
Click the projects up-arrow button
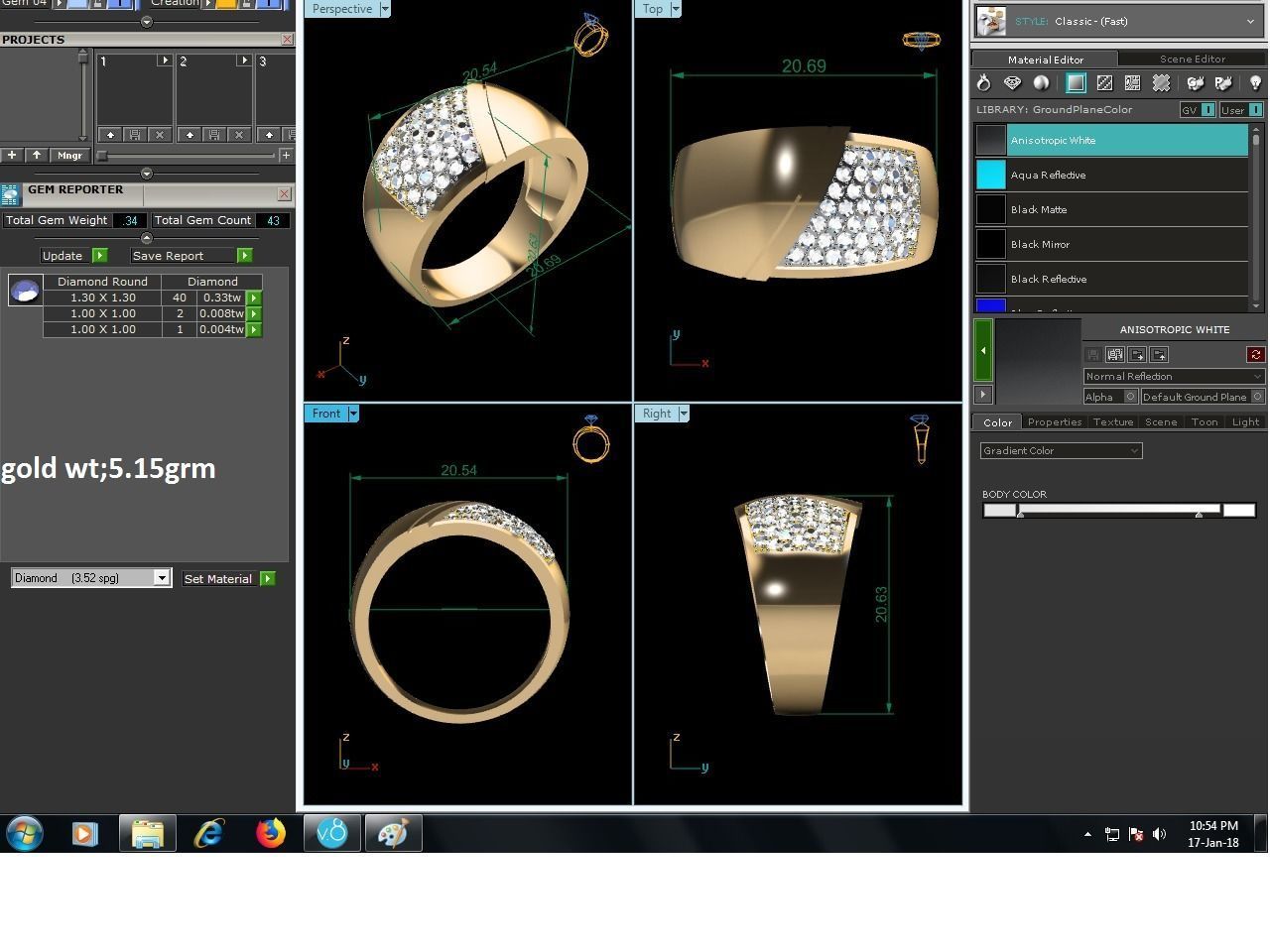pos(37,155)
